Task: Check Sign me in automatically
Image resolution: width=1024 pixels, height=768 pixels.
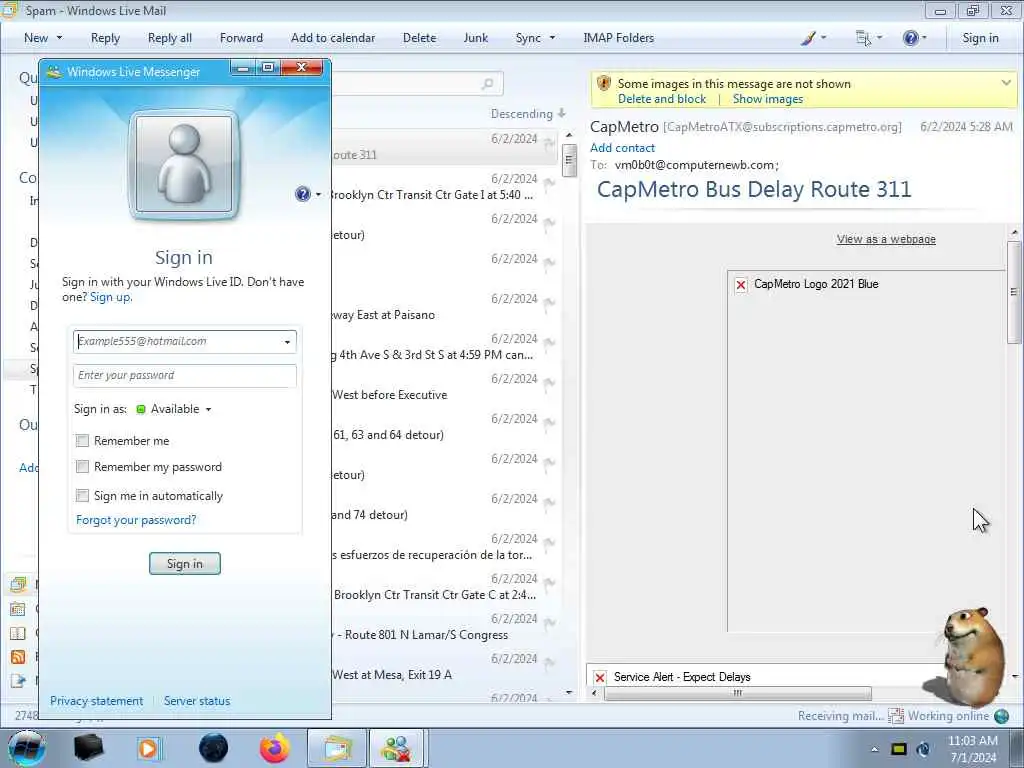Action: [82, 496]
